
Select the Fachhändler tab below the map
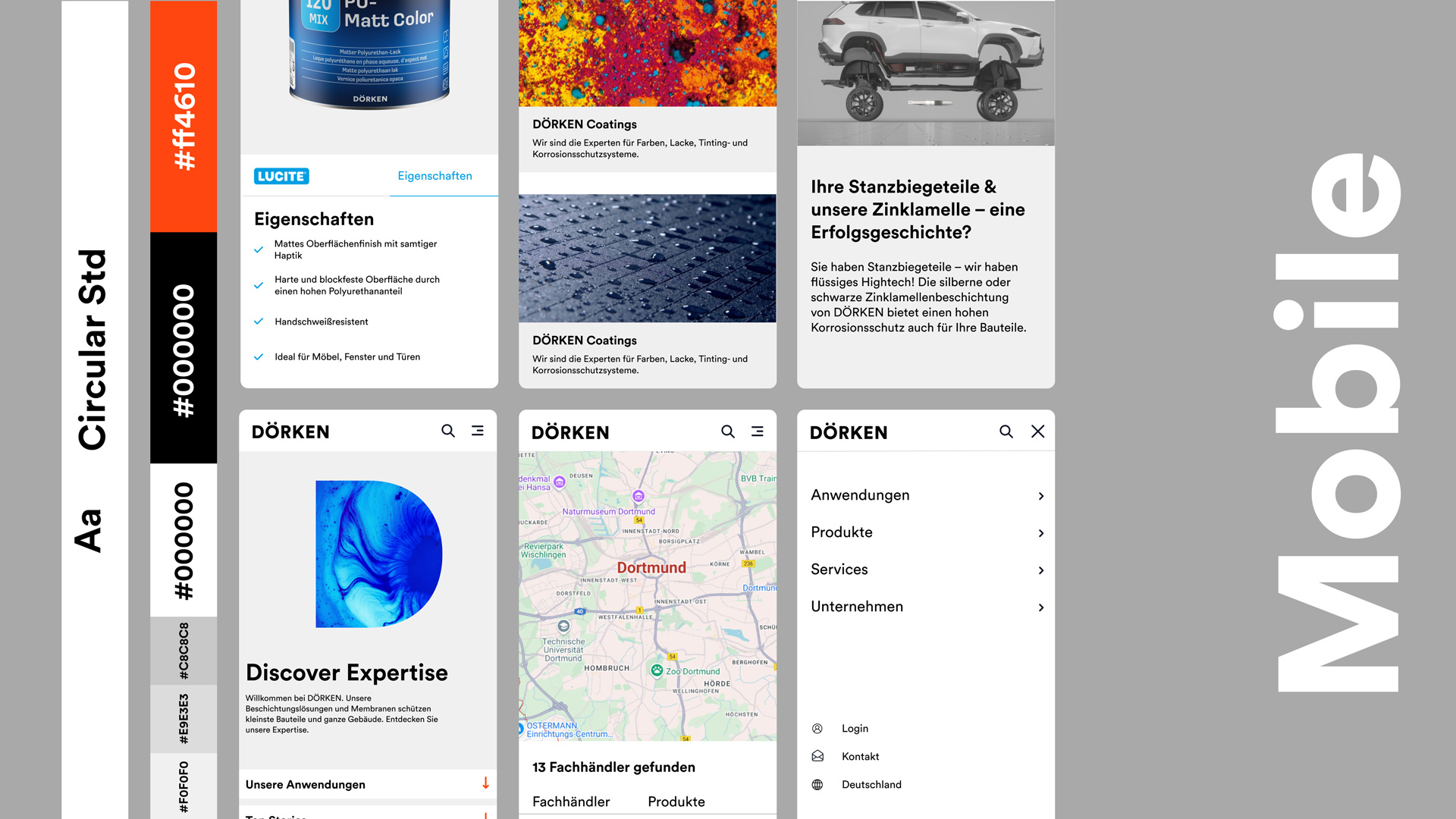click(571, 802)
